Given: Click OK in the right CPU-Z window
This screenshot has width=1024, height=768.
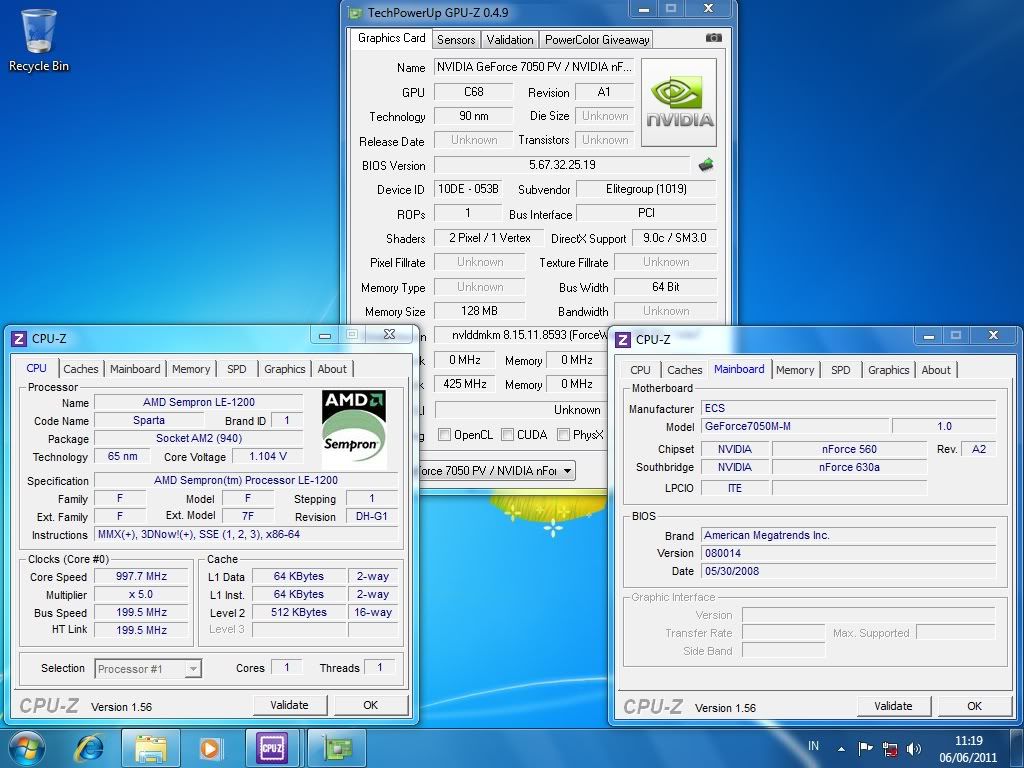Looking at the screenshot, I should [x=974, y=706].
